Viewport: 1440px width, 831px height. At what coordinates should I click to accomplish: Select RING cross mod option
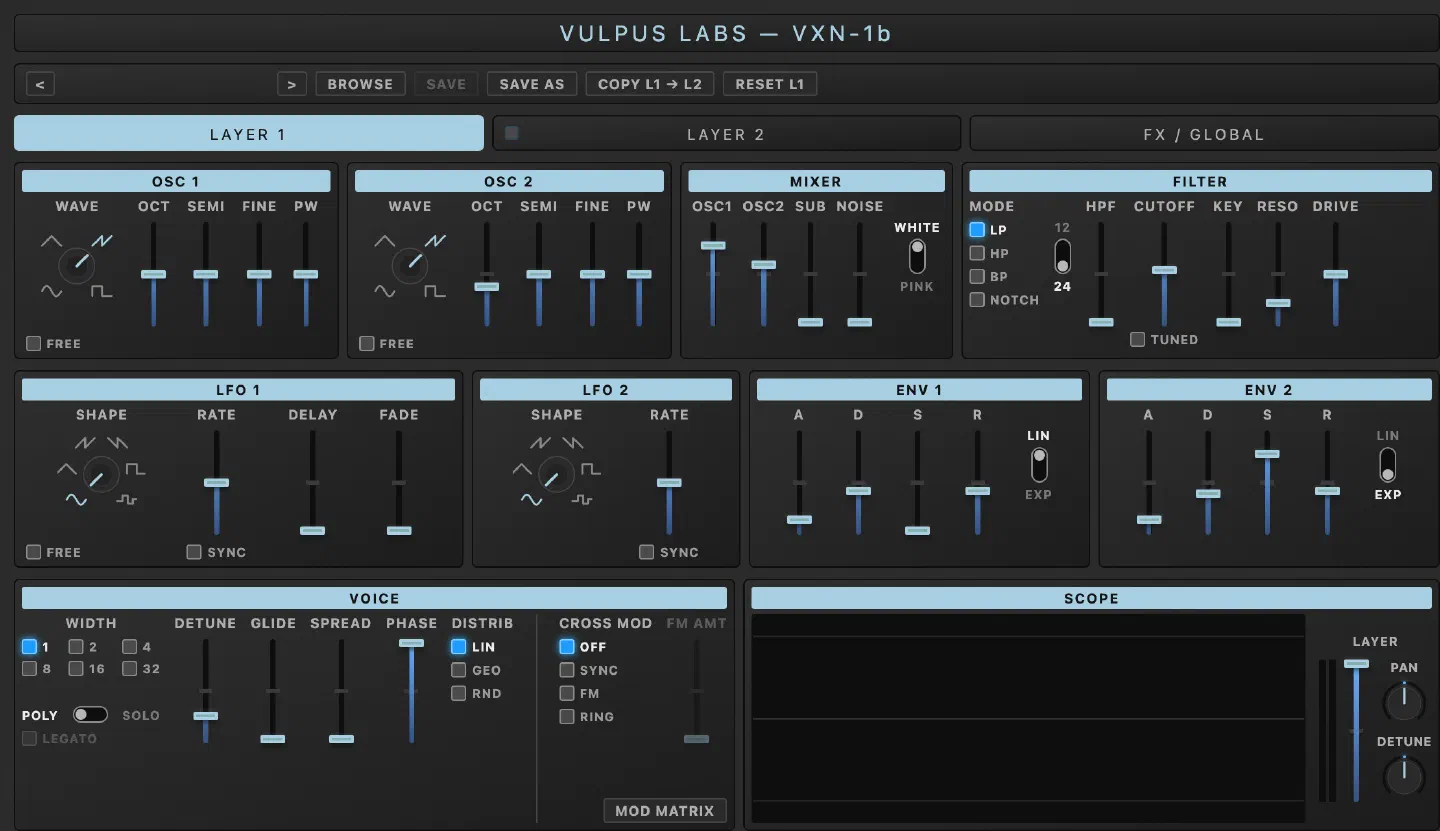pos(567,716)
